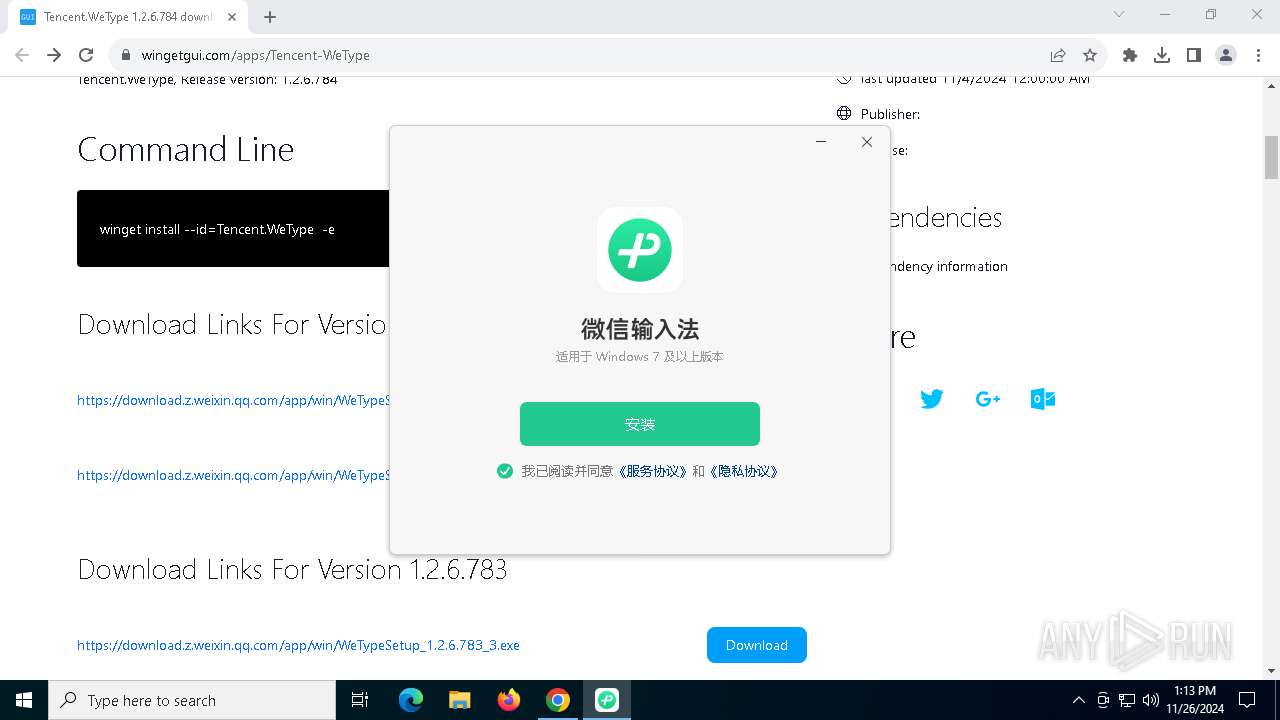Open Windows Start menu
This screenshot has width=1280, height=720.
pyautogui.click(x=24, y=700)
